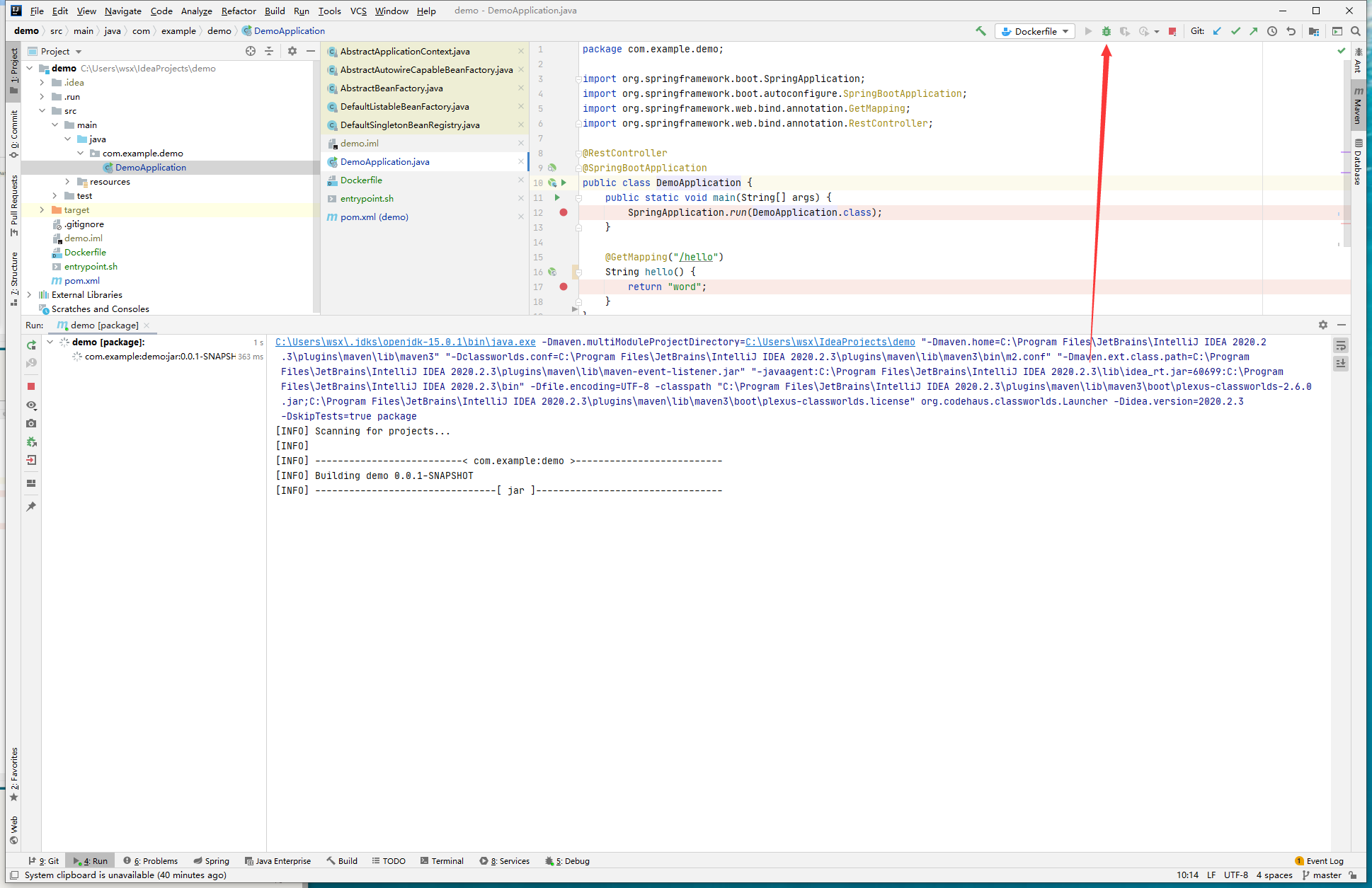Expand the target folder

tap(42, 210)
